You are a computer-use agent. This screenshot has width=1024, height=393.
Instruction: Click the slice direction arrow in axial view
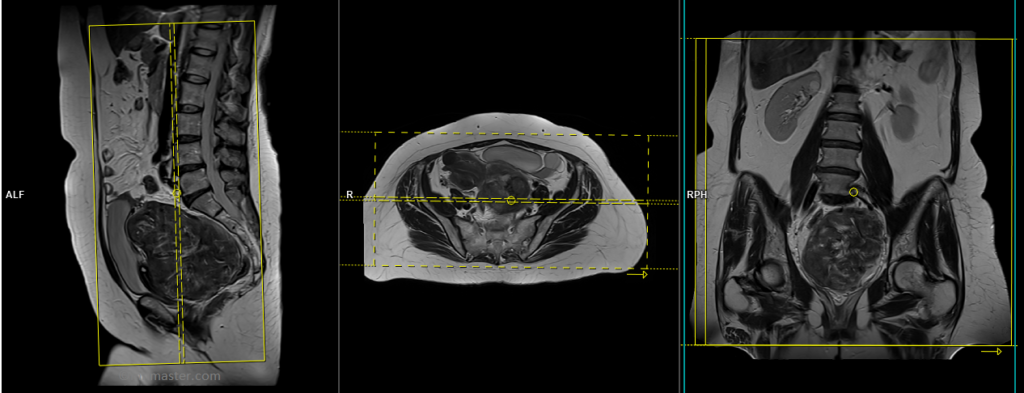(x=637, y=275)
